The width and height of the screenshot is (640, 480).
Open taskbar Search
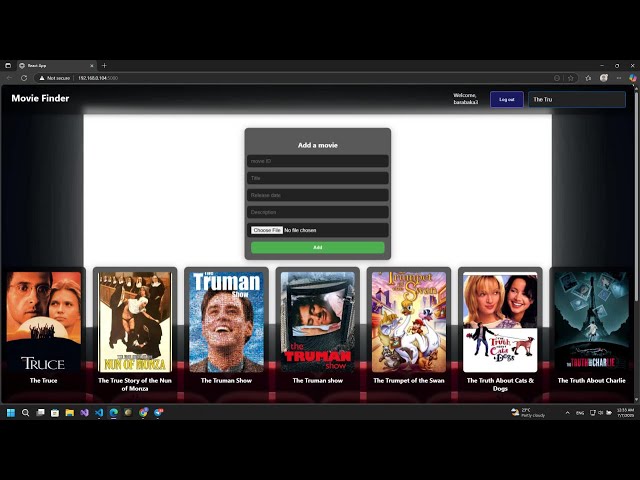[x=25, y=413]
